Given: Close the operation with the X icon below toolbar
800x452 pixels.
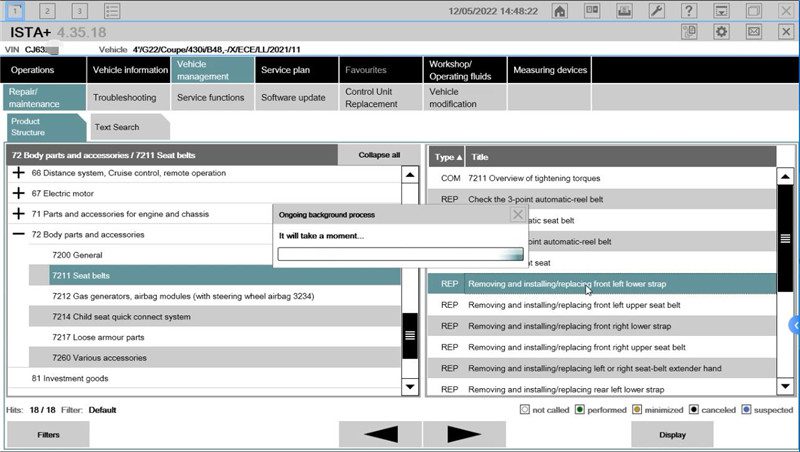Looking at the screenshot, I should (786, 32).
